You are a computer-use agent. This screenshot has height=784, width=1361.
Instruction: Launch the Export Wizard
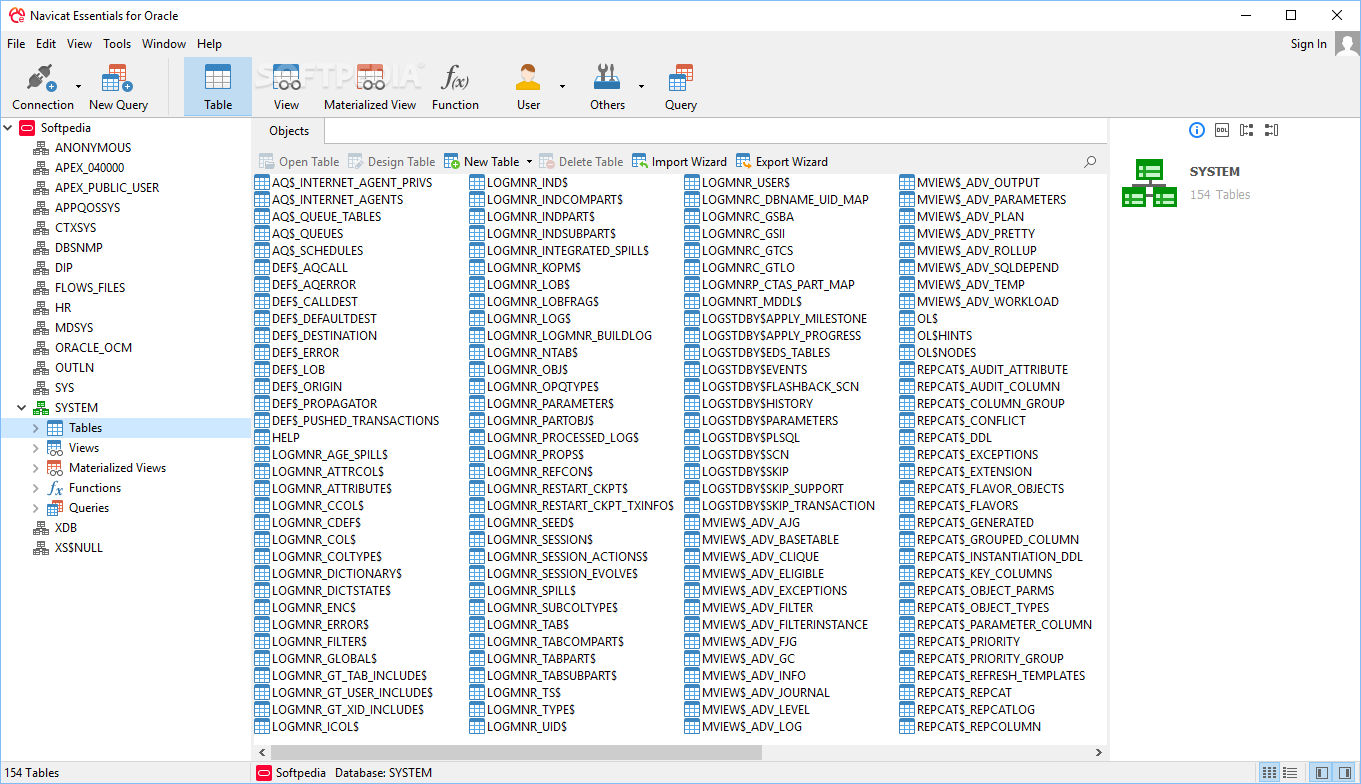pyautogui.click(x=782, y=162)
